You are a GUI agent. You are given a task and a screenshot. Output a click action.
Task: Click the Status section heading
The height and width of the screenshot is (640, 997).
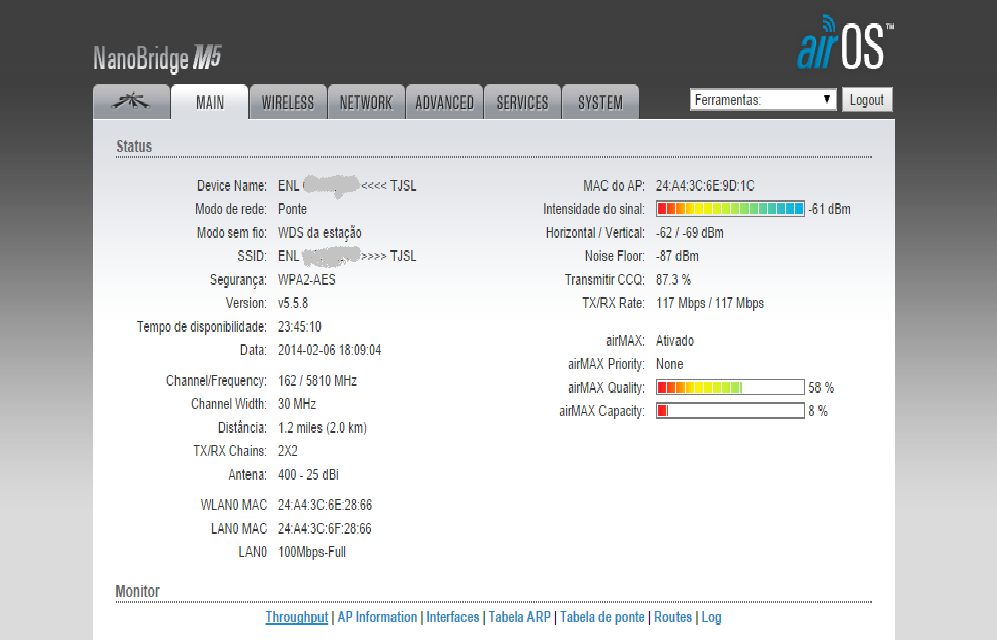point(134,146)
